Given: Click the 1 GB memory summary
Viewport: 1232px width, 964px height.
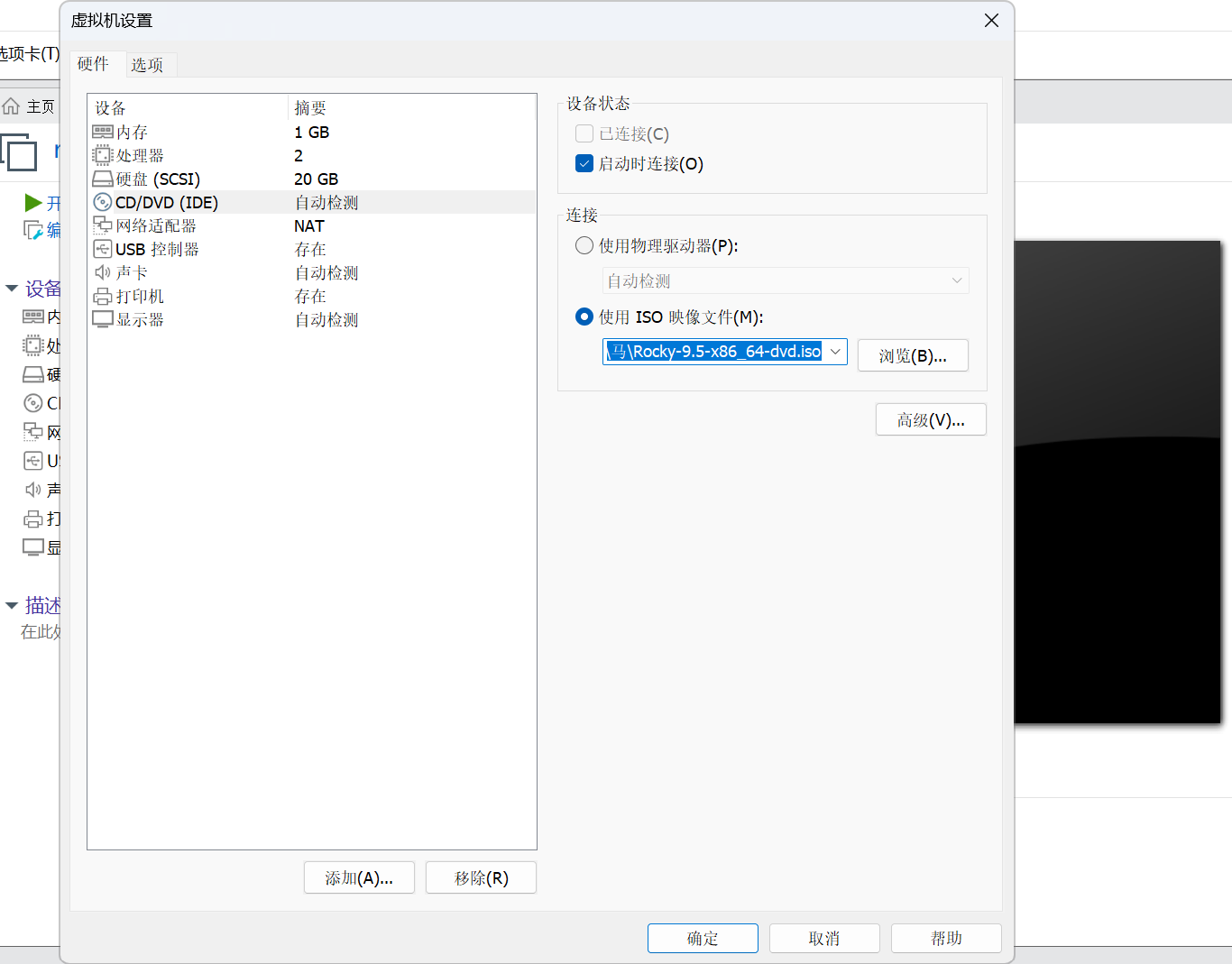Looking at the screenshot, I should [312, 133].
